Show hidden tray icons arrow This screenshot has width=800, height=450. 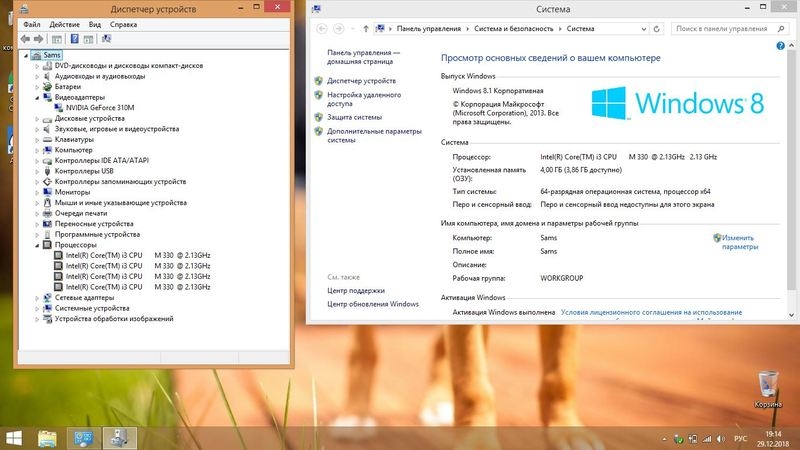coord(664,439)
